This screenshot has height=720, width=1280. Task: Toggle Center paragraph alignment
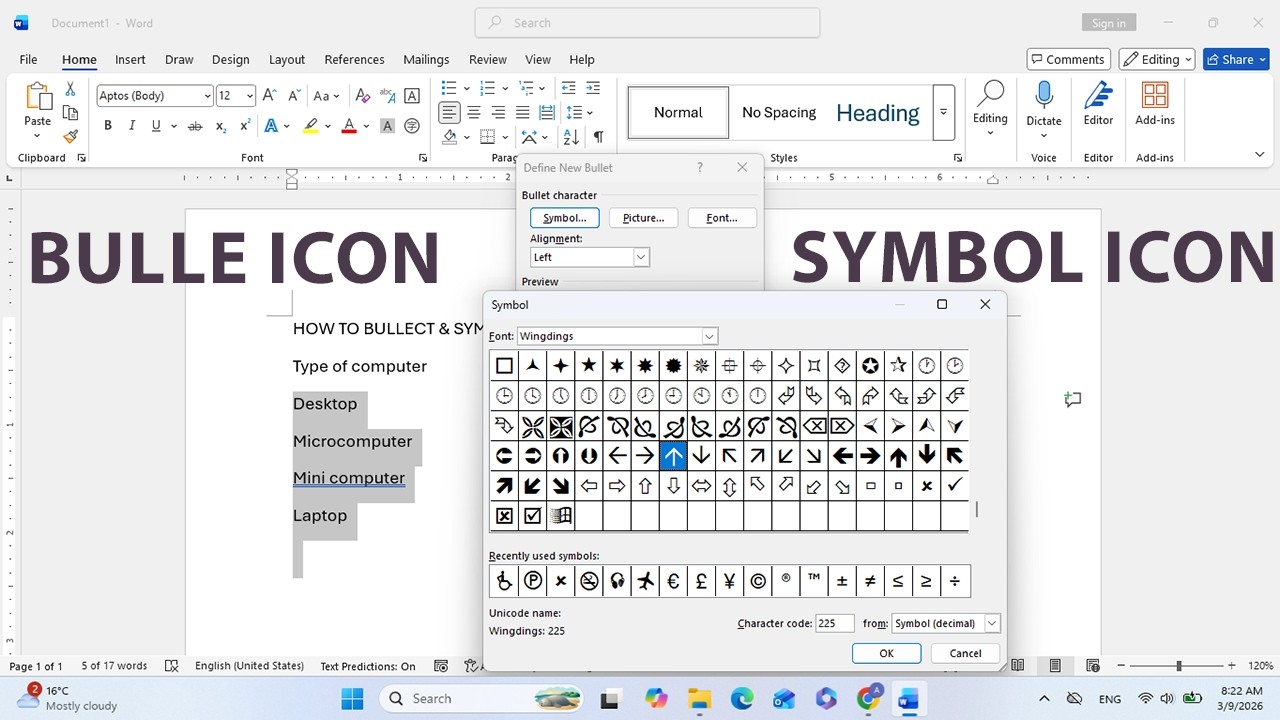point(474,113)
